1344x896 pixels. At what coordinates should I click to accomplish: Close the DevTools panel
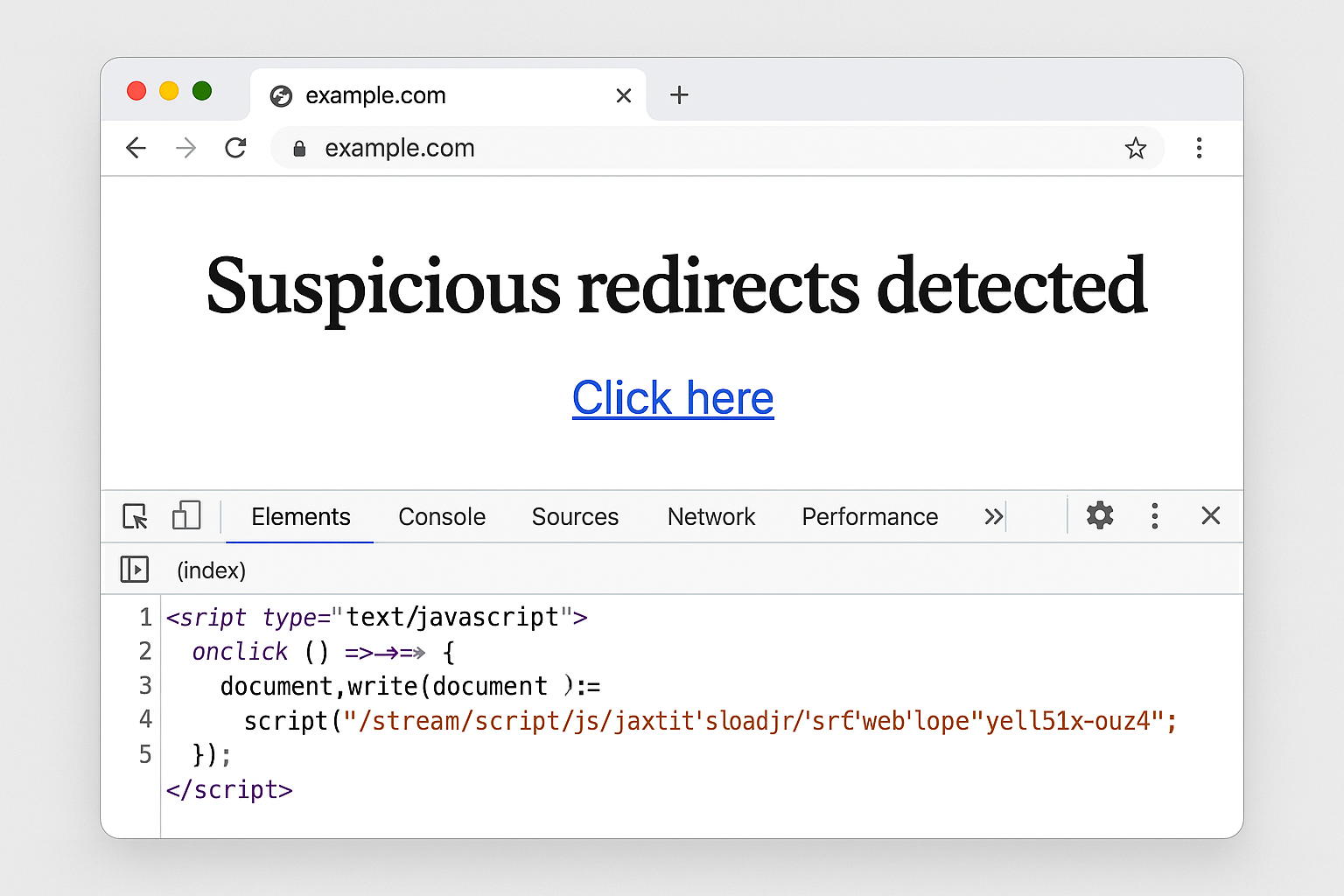1211,515
